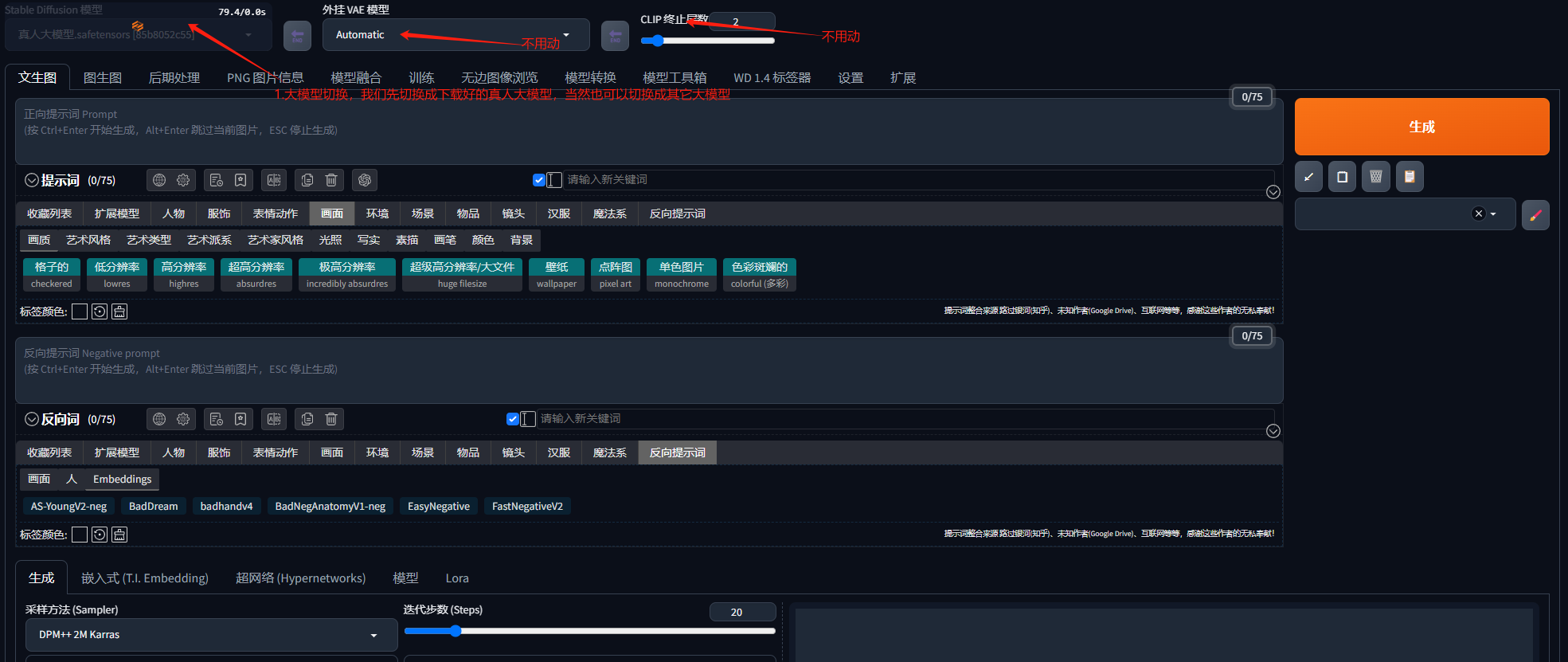Click 正向提示词 Prompt text area

point(648,131)
